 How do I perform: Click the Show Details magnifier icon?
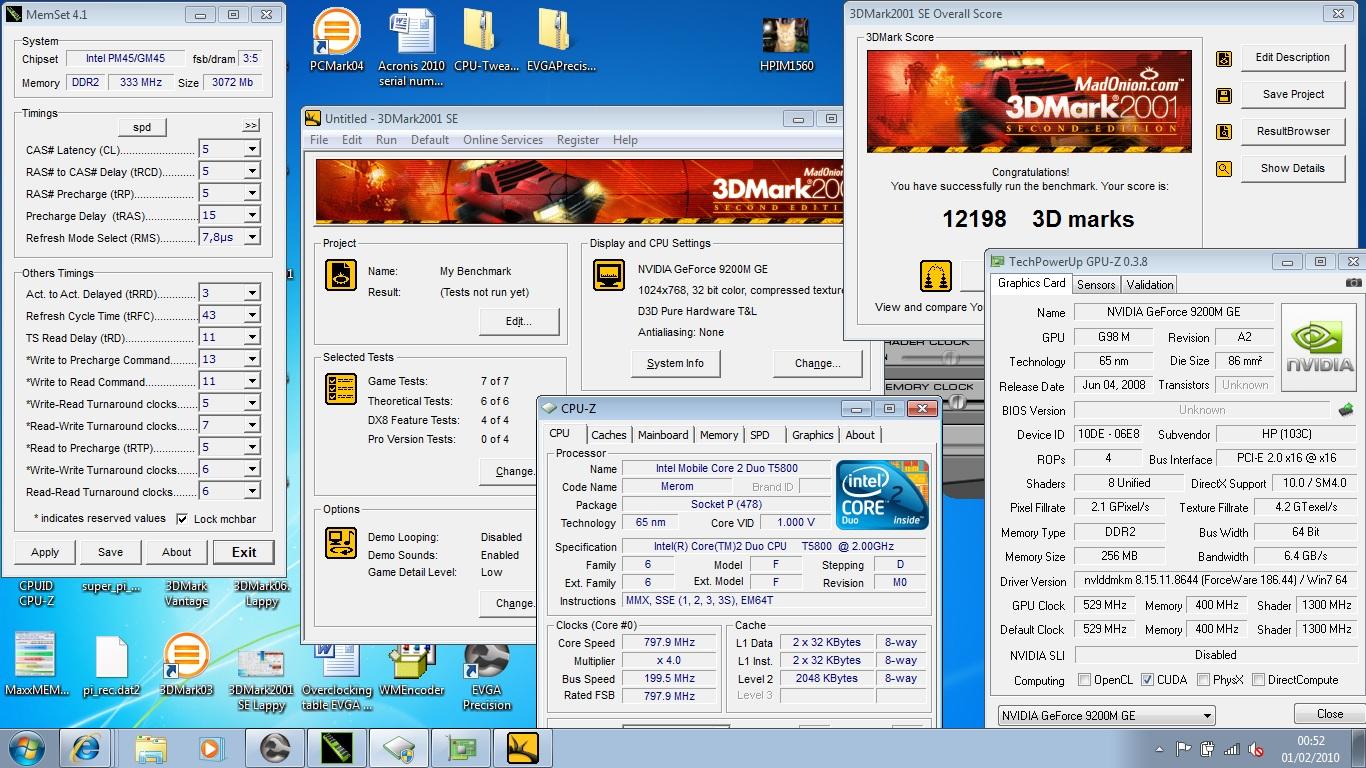click(1223, 169)
